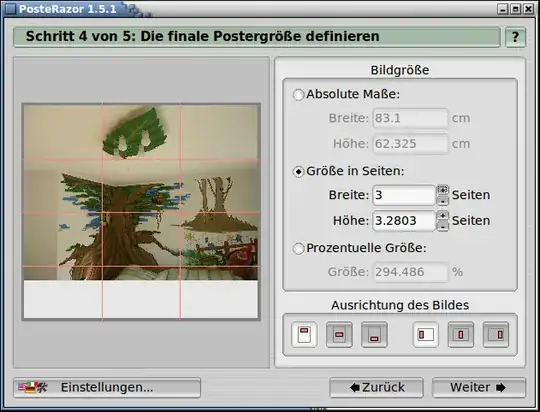
Task: Click the 'Schritt 4 von 5' heading
Action: 202,37
